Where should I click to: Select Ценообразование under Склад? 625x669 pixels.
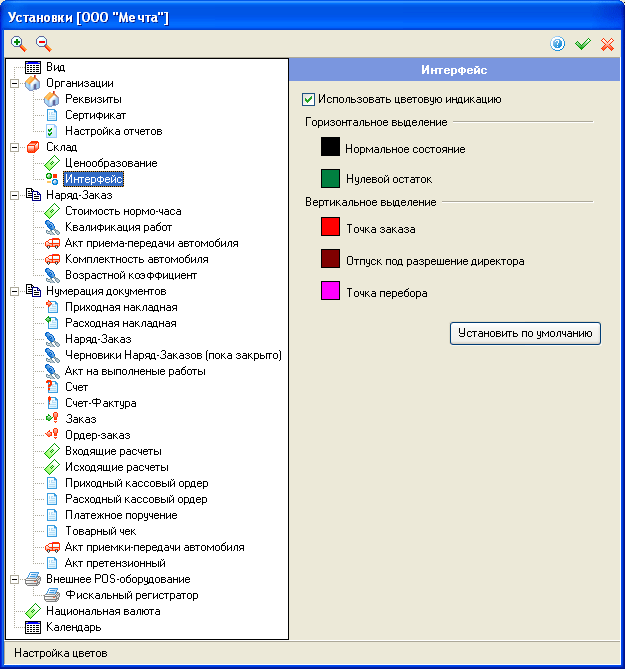click(x=111, y=163)
